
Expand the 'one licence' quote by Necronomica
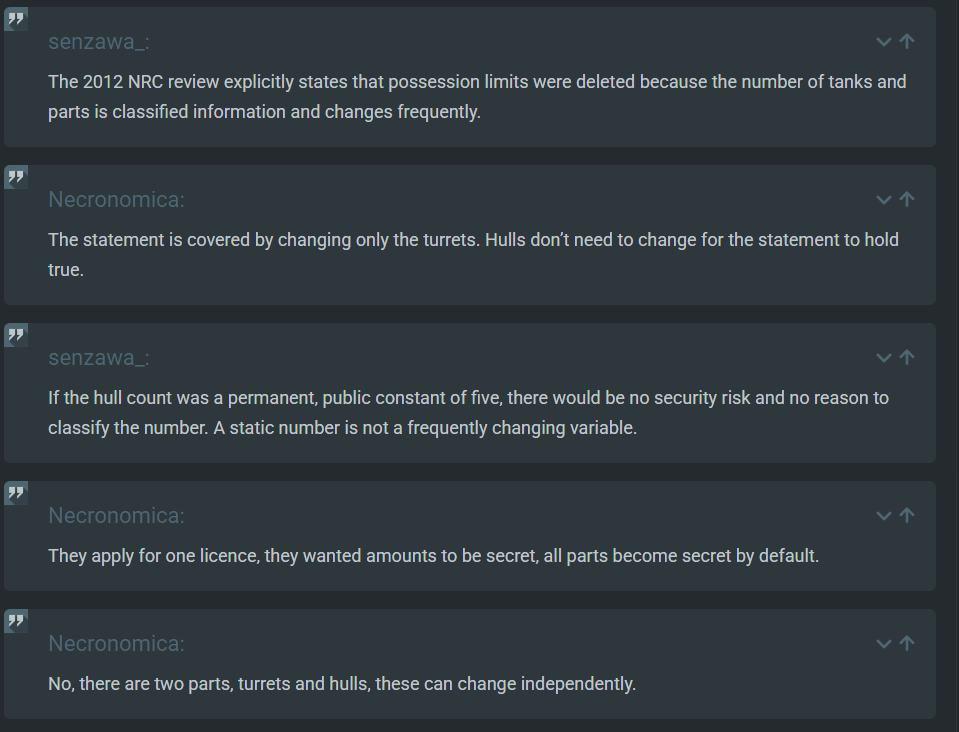(883, 516)
